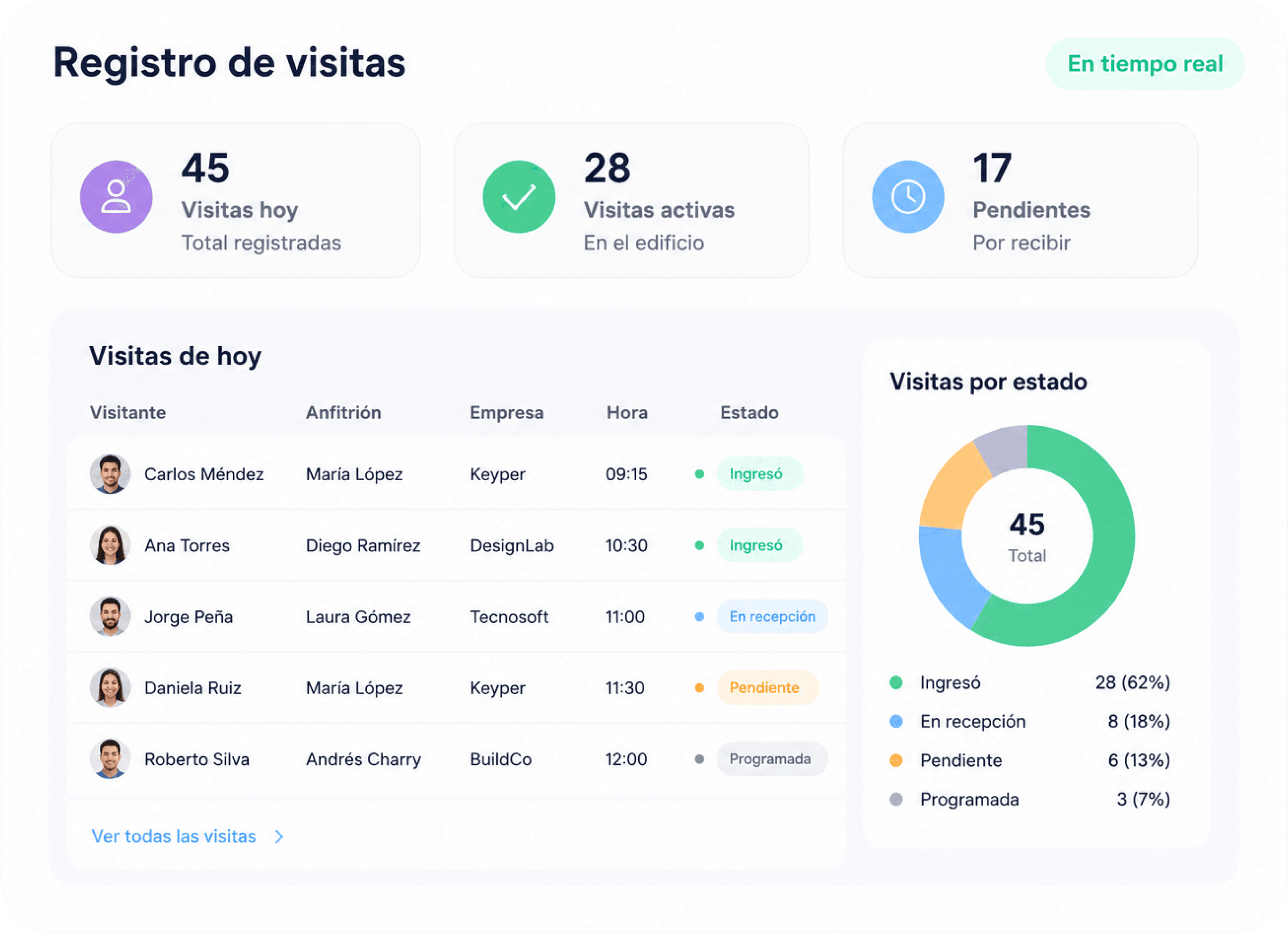Click Jorge Peña's avatar photo
1288x933 pixels.
click(x=110, y=616)
